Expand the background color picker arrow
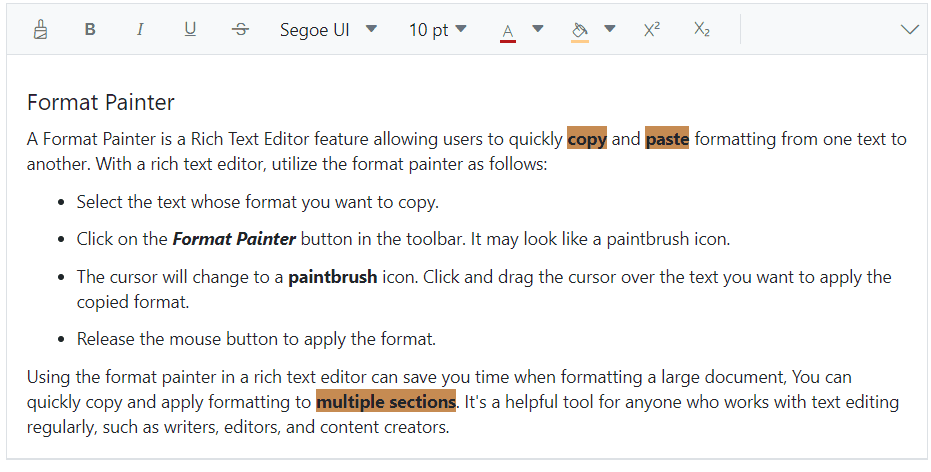The height and width of the screenshot is (472, 931). click(x=610, y=29)
